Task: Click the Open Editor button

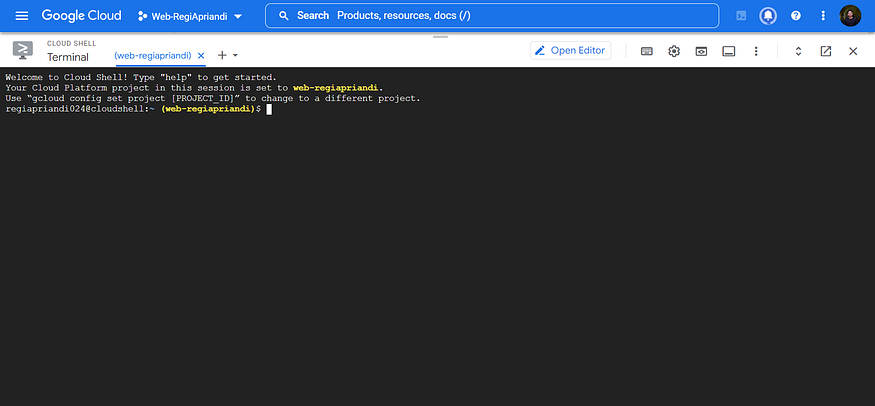Action: [570, 51]
